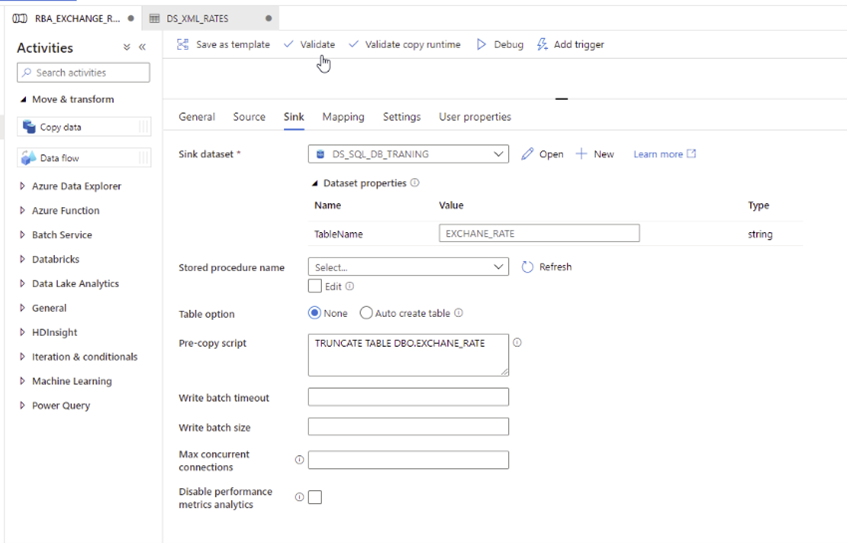Open the Sink dataset dropdown
The height and width of the screenshot is (543, 847).
[499, 154]
